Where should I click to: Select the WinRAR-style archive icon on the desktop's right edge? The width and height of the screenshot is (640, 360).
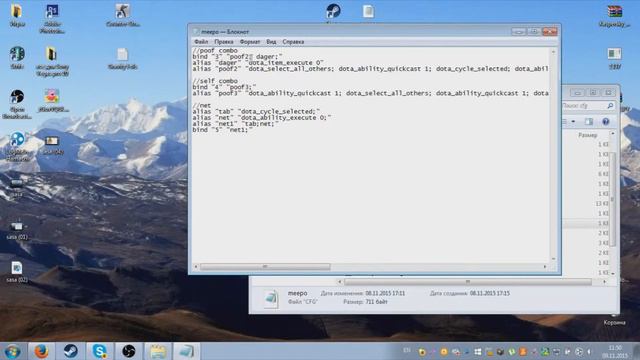614,16
